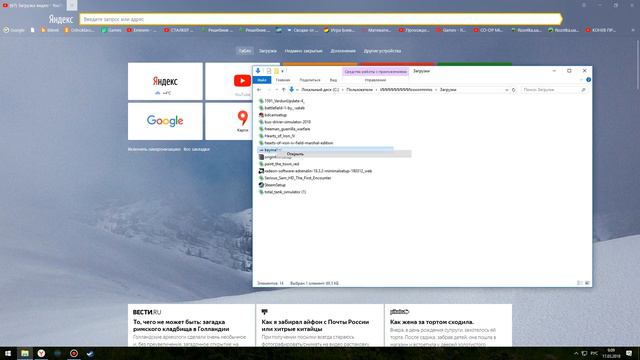
Task: Click the New folder quick-access icon in title bar
Action: (276, 71)
